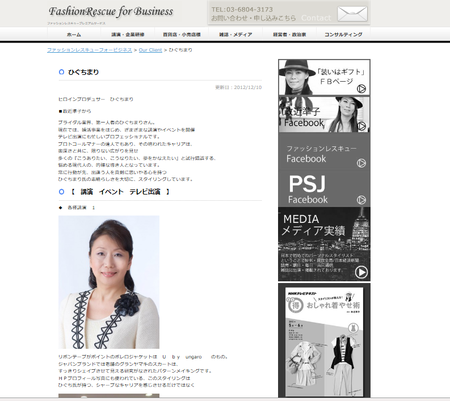Open the FashionRescue for Business logo

pyautogui.click(x=111, y=12)
